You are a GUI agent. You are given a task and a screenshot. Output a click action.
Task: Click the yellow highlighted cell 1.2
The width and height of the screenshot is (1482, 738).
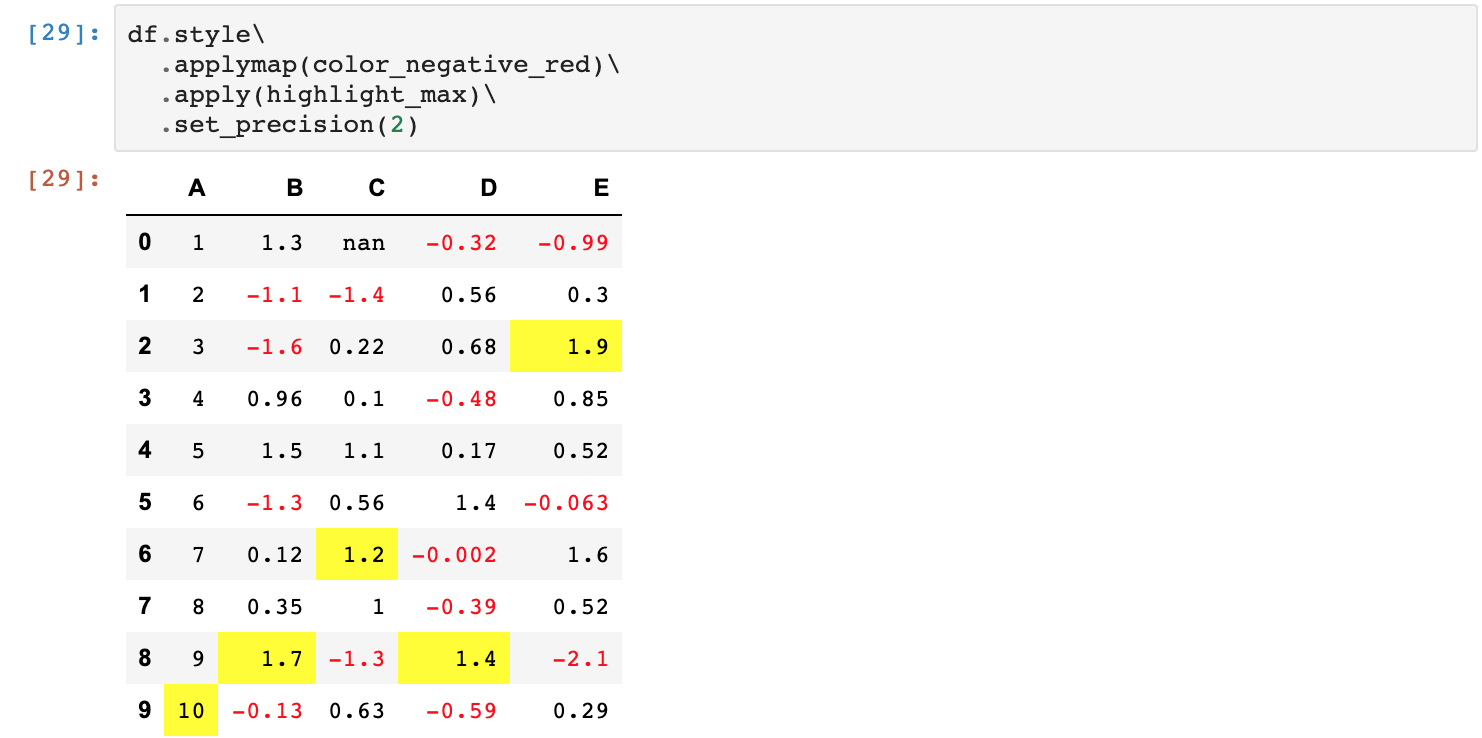click(357, 554)
